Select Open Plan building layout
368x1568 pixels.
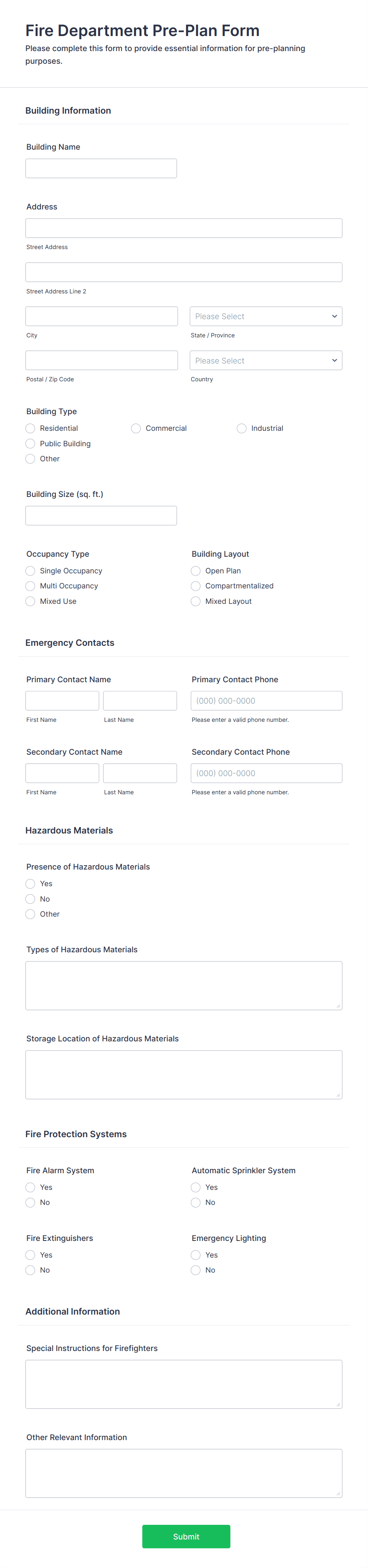195,570
